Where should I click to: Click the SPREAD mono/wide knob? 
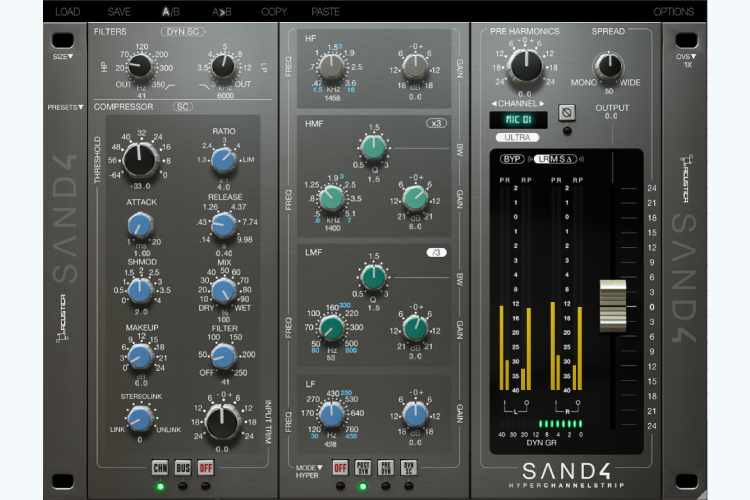tap(609, 66)
